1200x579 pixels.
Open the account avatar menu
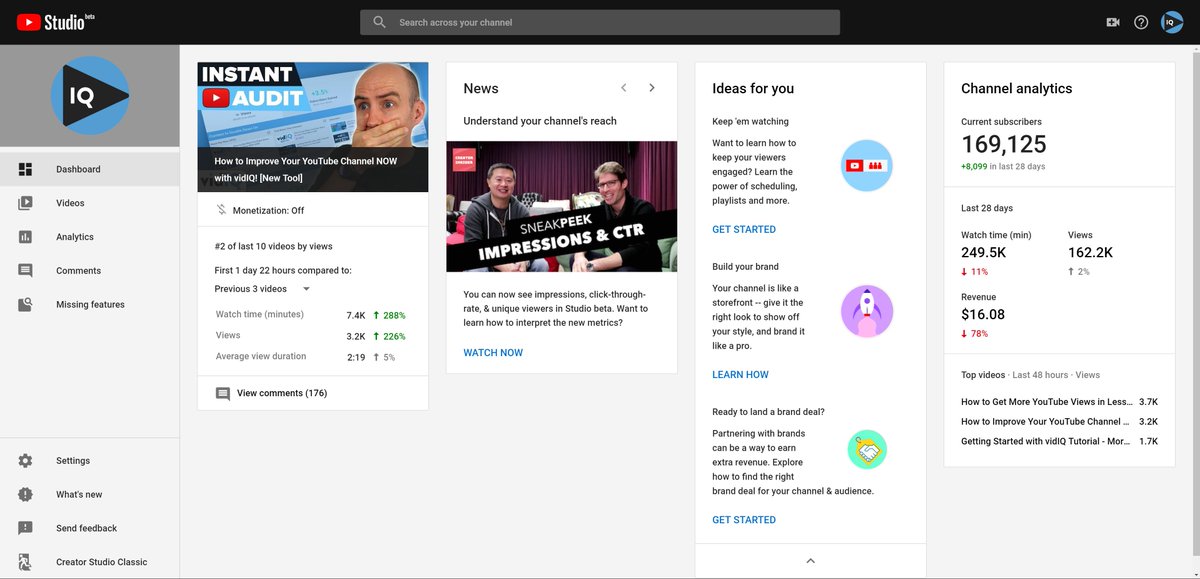[1172, 22]
